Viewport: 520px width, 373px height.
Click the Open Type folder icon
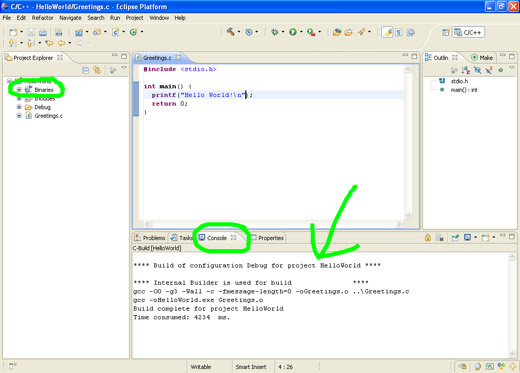337,32
